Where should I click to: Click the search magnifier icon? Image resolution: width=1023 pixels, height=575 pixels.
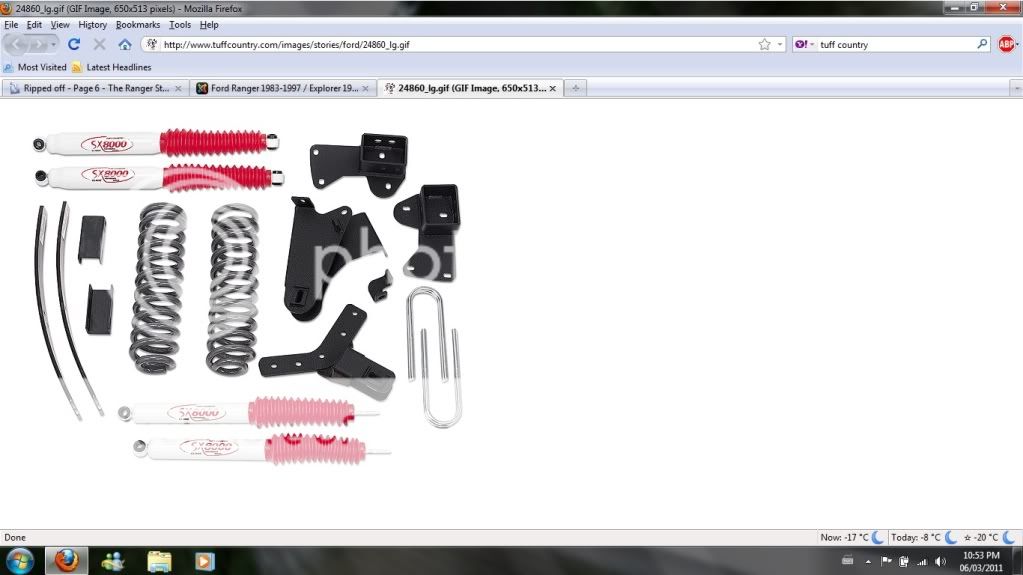tap(982, 45)
